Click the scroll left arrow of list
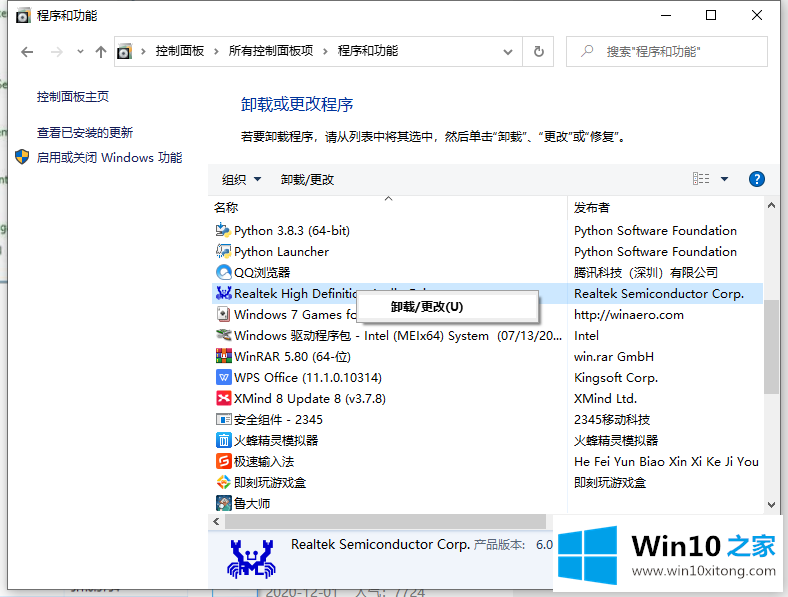 point(216,522)
